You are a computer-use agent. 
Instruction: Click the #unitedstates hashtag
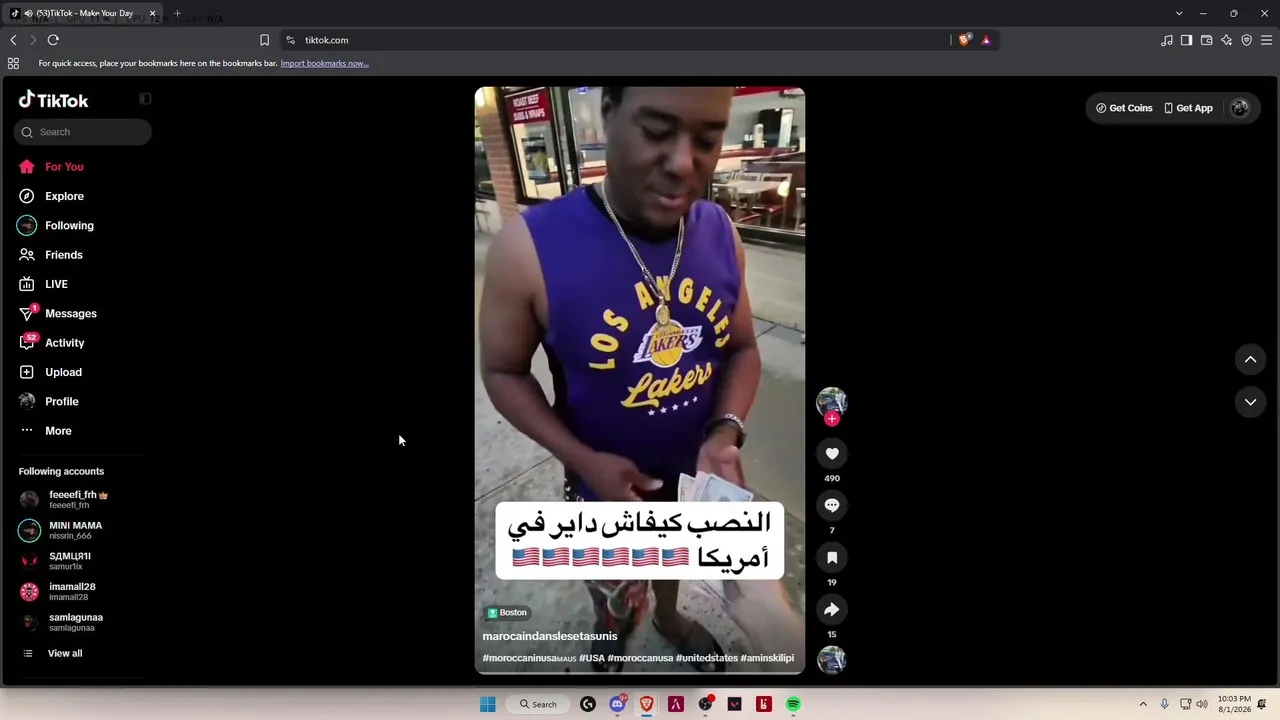coord(706,658)
